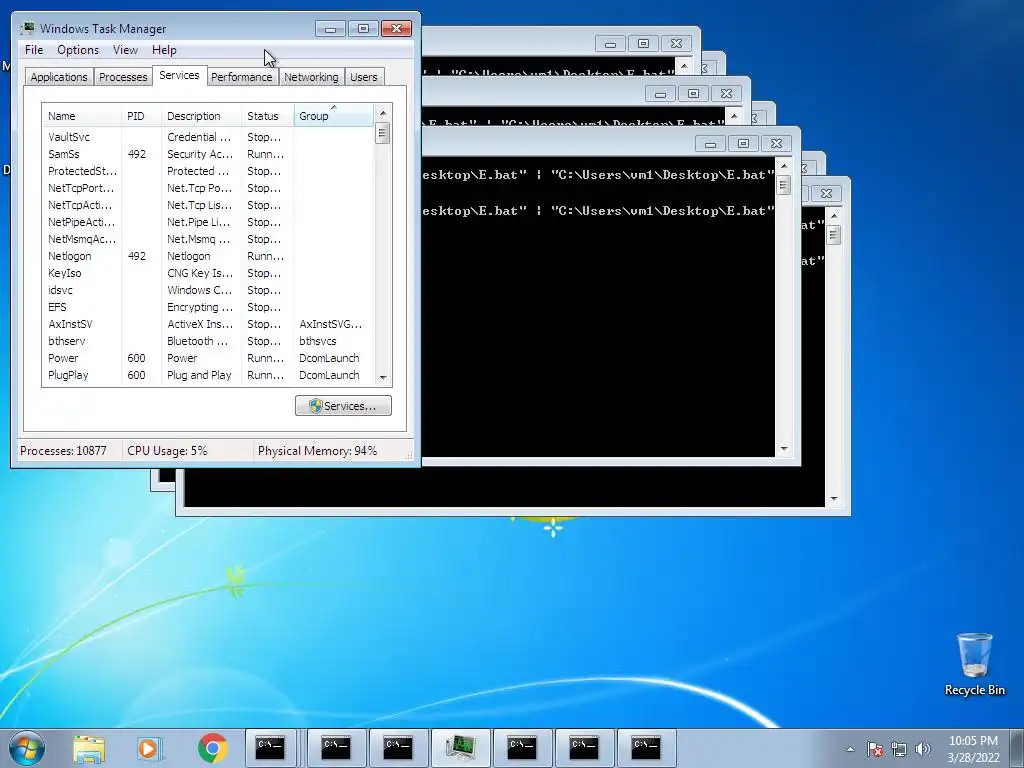Open the Options menu
Image resolution: width=1024 pixels, height=768 pixels.
coord(78,50)
